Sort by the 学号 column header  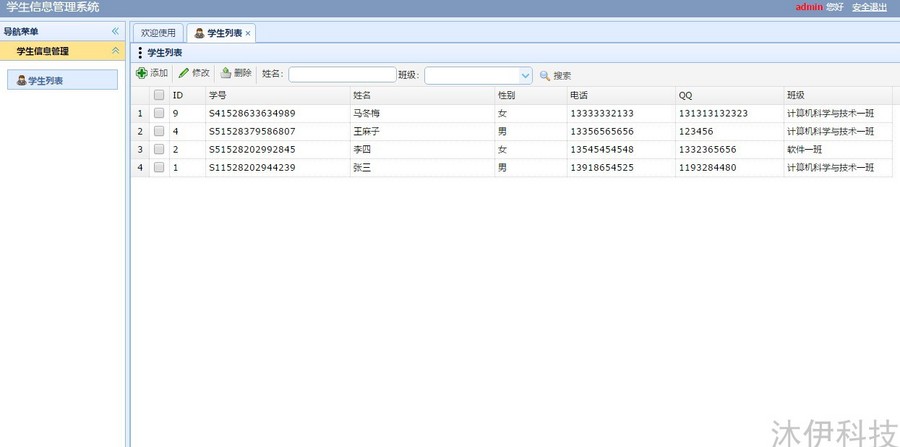pos(278,95)
